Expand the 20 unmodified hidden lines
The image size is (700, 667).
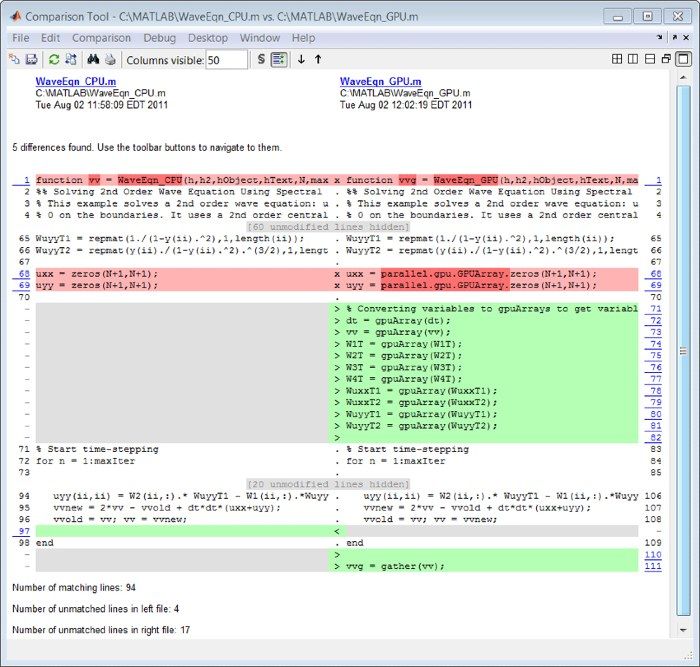[x=337, y=482]
